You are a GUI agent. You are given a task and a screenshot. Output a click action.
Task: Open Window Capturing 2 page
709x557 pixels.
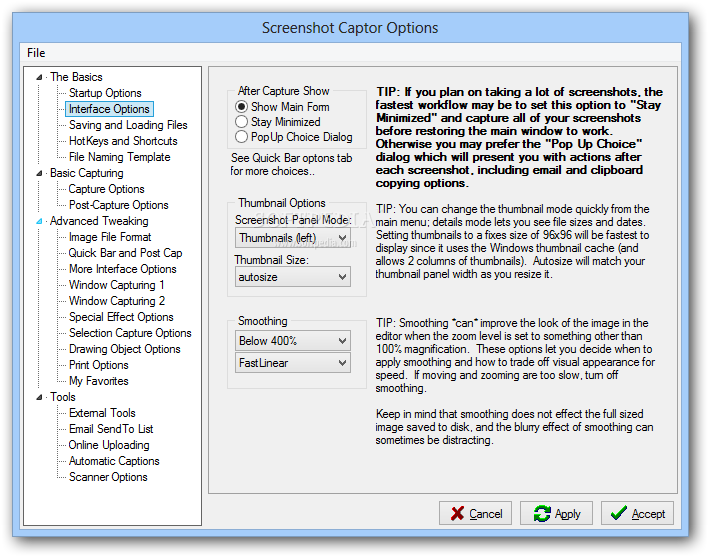117,301
